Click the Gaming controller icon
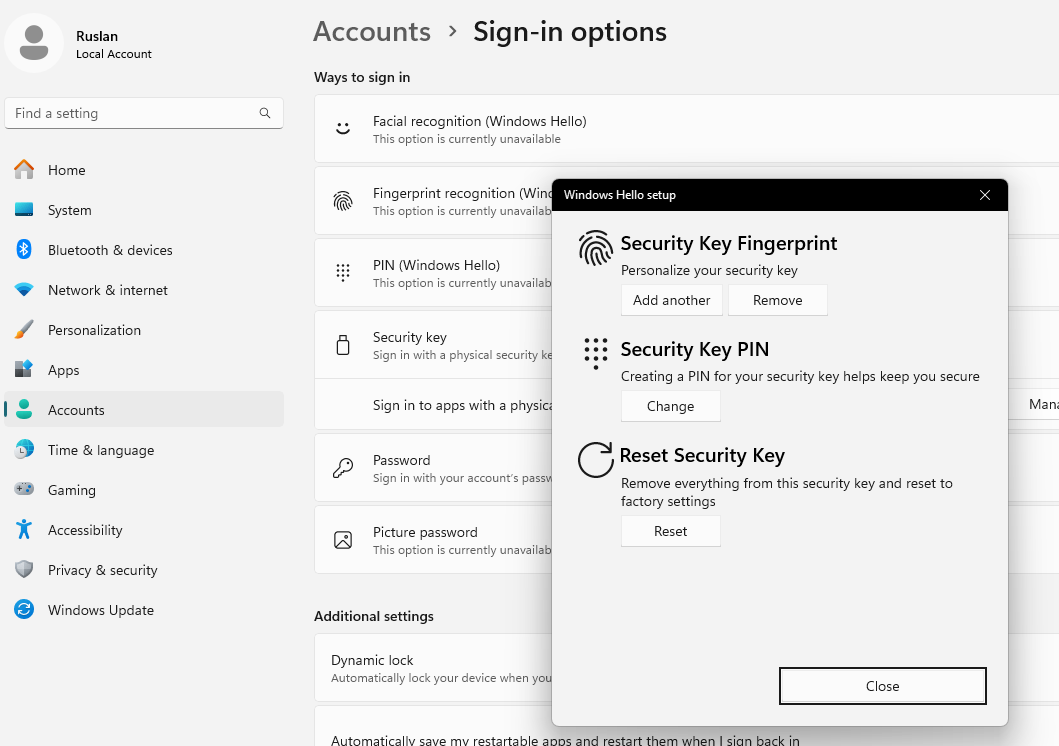The height and width of the screenshot is (746, 1059). pyautogui.click(x=24, y=490)
